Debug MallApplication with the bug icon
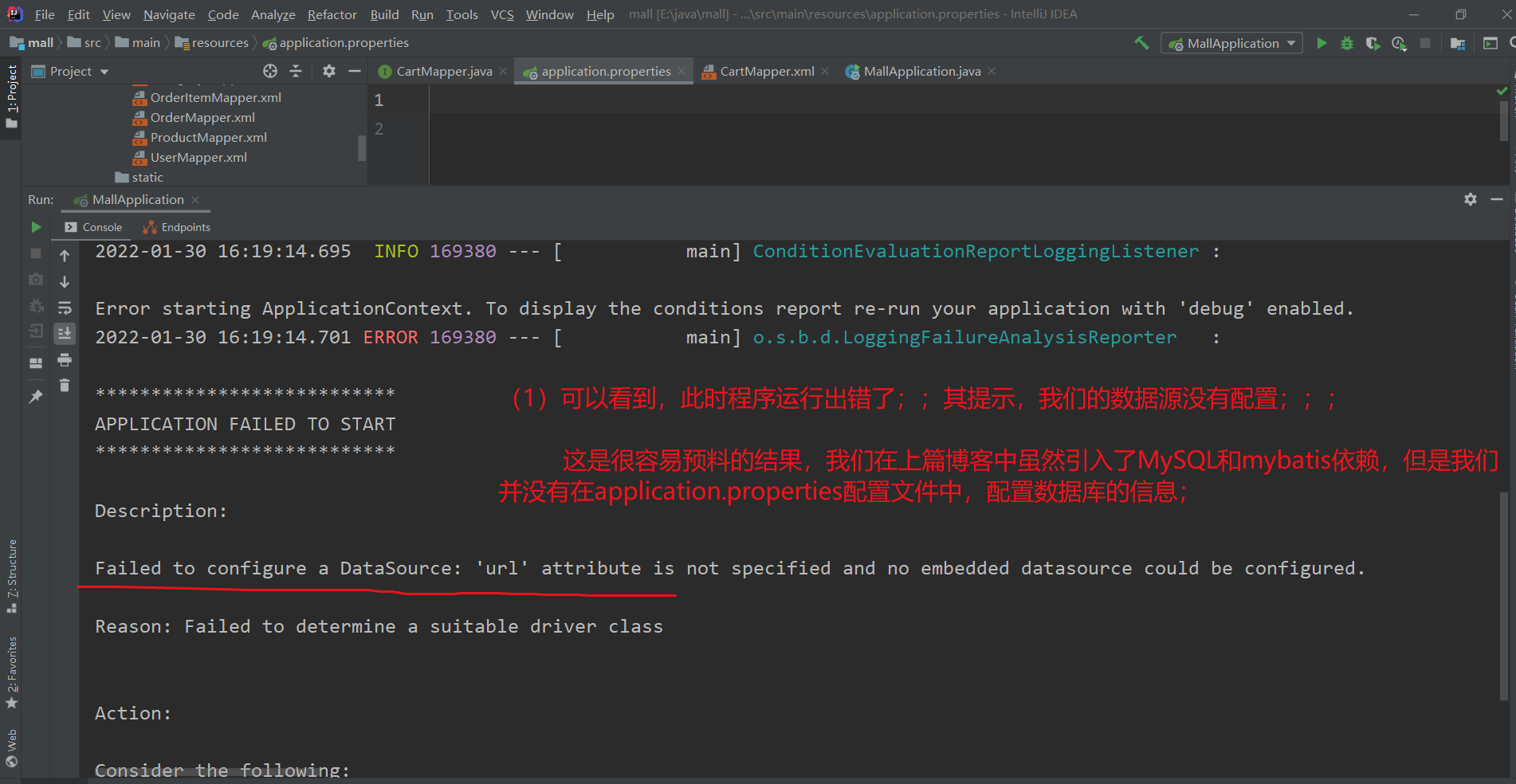This screenshot has height=784, width=1516. (1347, 43)
